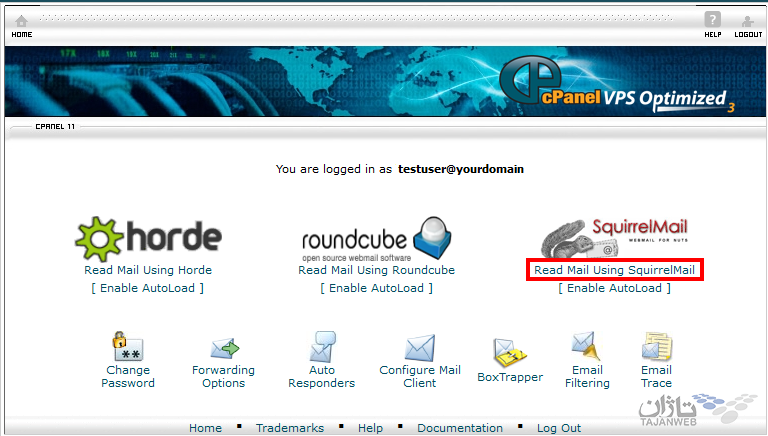Enable AutoLoad for SquirrelMail
Image resolution: width=768 pixels, height=436 pixels.
[614, 288]
